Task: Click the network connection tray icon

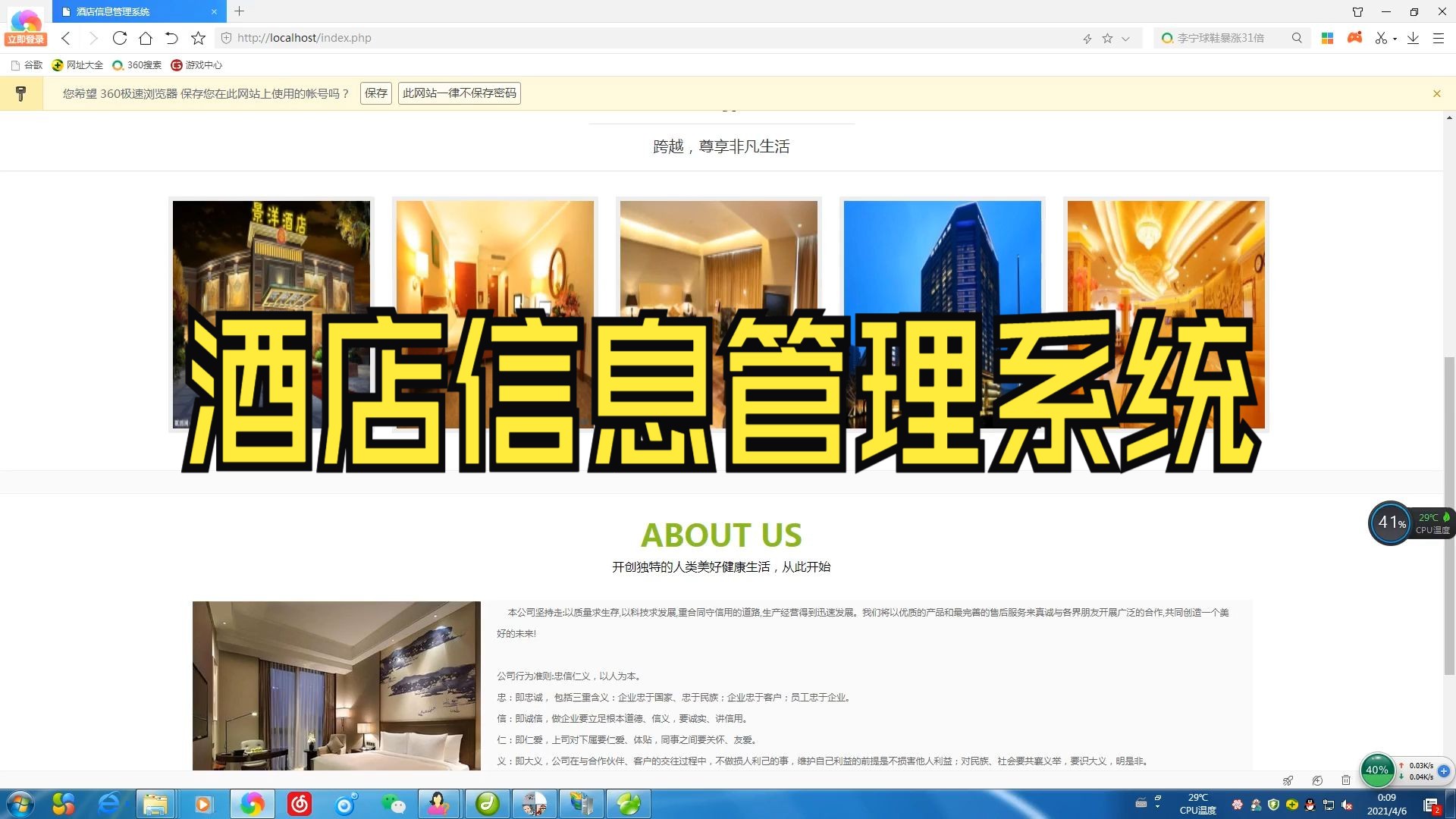Action: pyautogui.click(x=1329, y=805)
